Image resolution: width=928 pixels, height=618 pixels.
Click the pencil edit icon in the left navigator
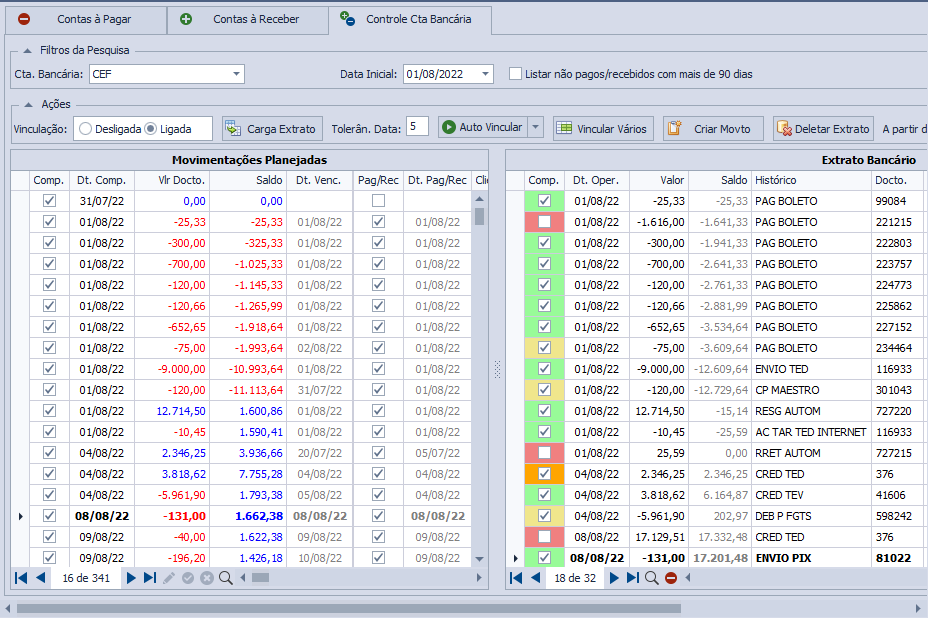tap(169, 578)
